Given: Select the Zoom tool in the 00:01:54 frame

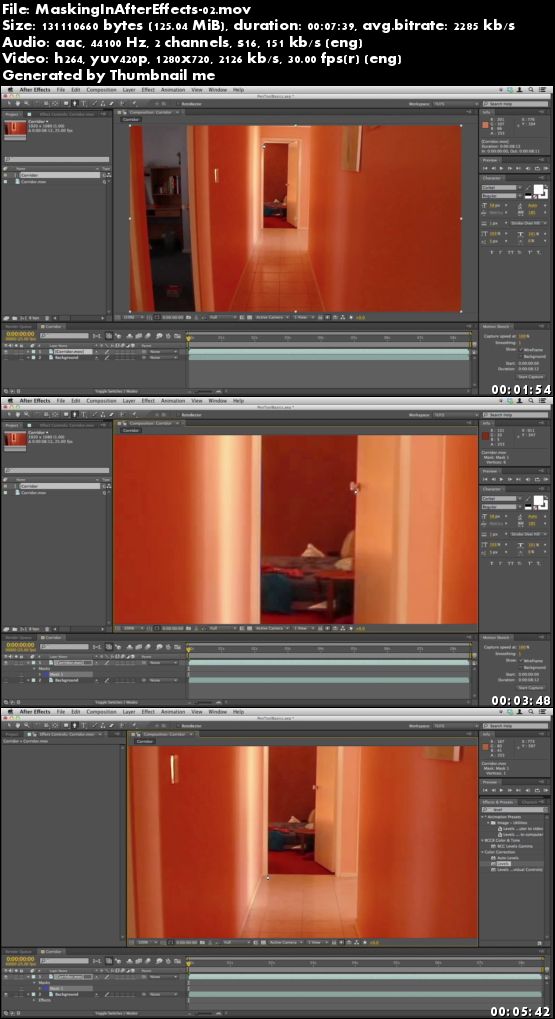Looking at the screenshot, I should pyautogui.click(x=26, y=103).
